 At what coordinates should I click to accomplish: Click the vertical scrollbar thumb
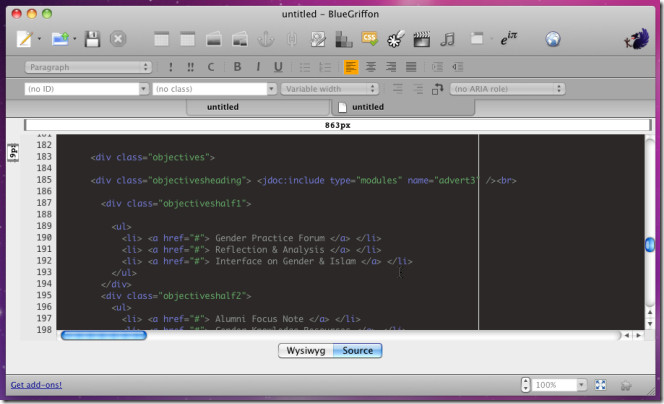click(x=650, y=245)
